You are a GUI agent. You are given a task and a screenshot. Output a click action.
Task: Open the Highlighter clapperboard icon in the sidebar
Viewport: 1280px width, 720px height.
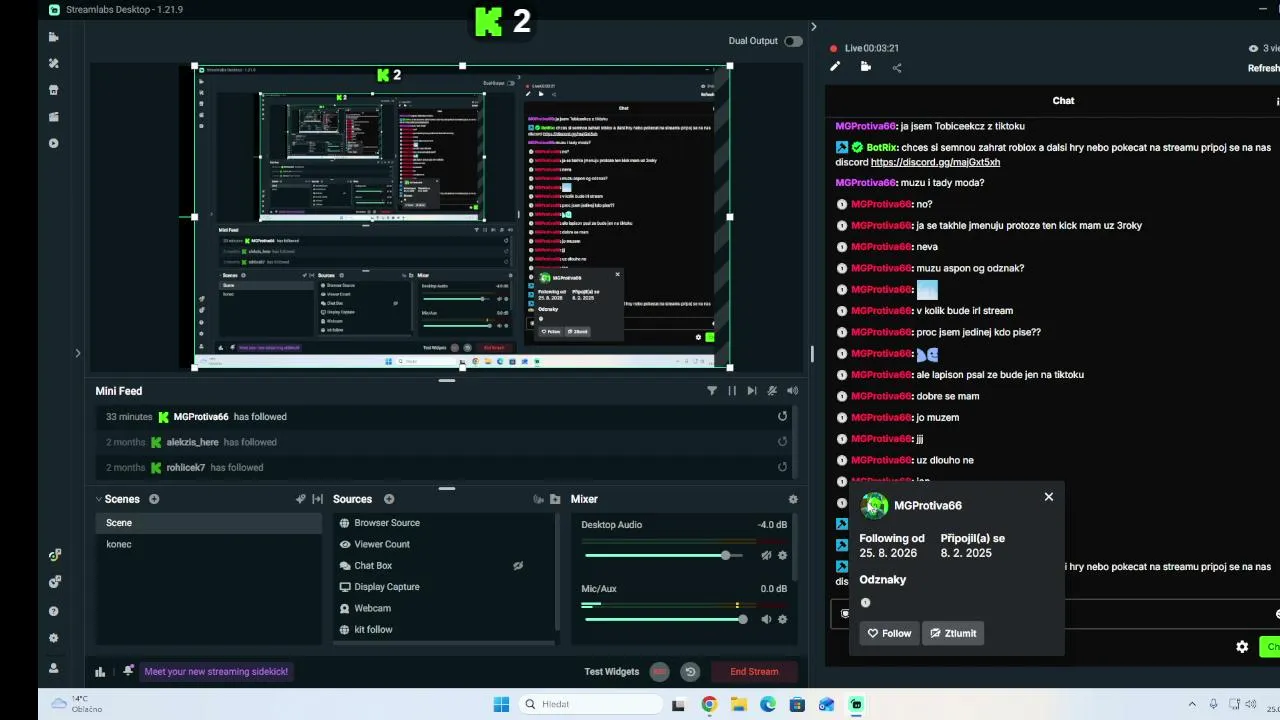pyautogui.click(x=54, y=116)
